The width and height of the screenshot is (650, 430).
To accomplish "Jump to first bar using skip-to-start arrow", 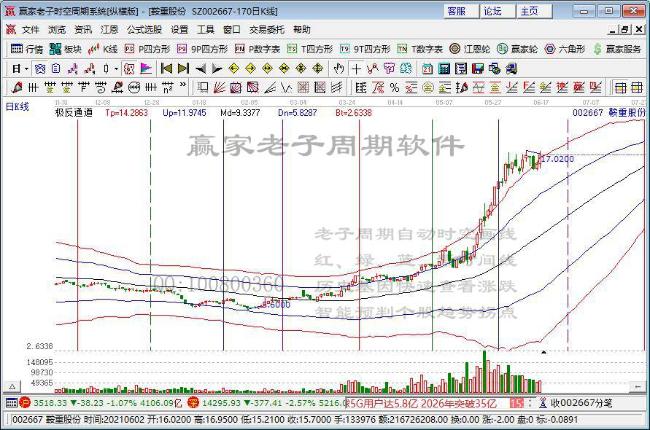I will [x=166, y=68].
